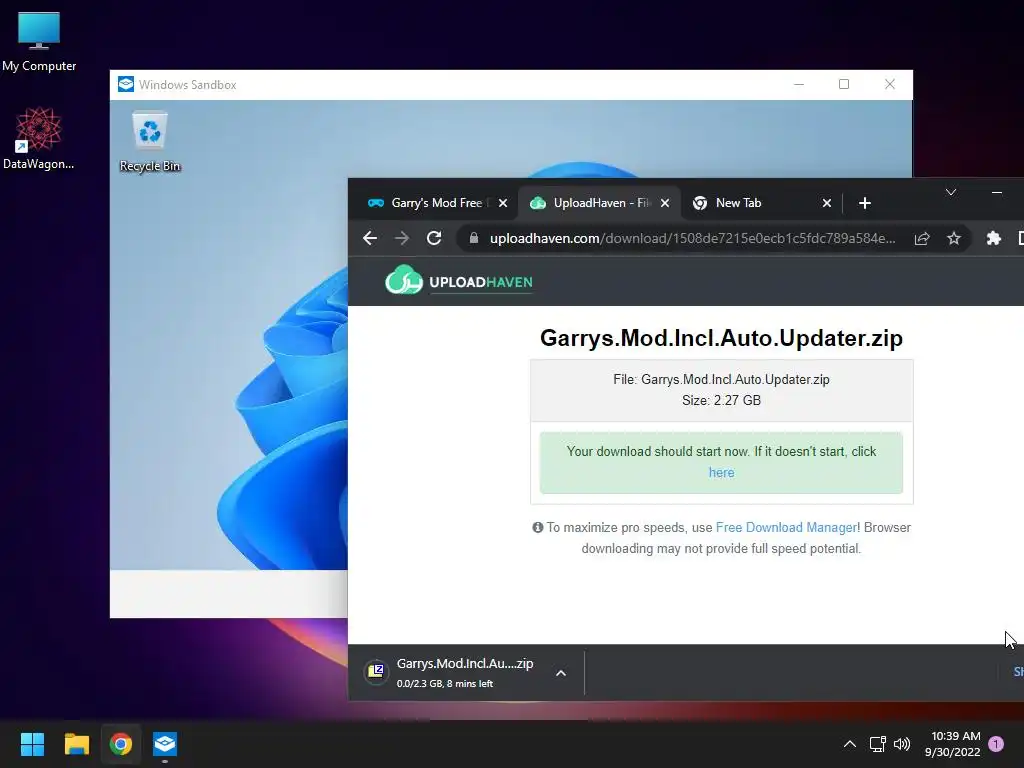Select the UploadHaven tab
Viewport: 1024px width, 768px height.
(599, 203)
